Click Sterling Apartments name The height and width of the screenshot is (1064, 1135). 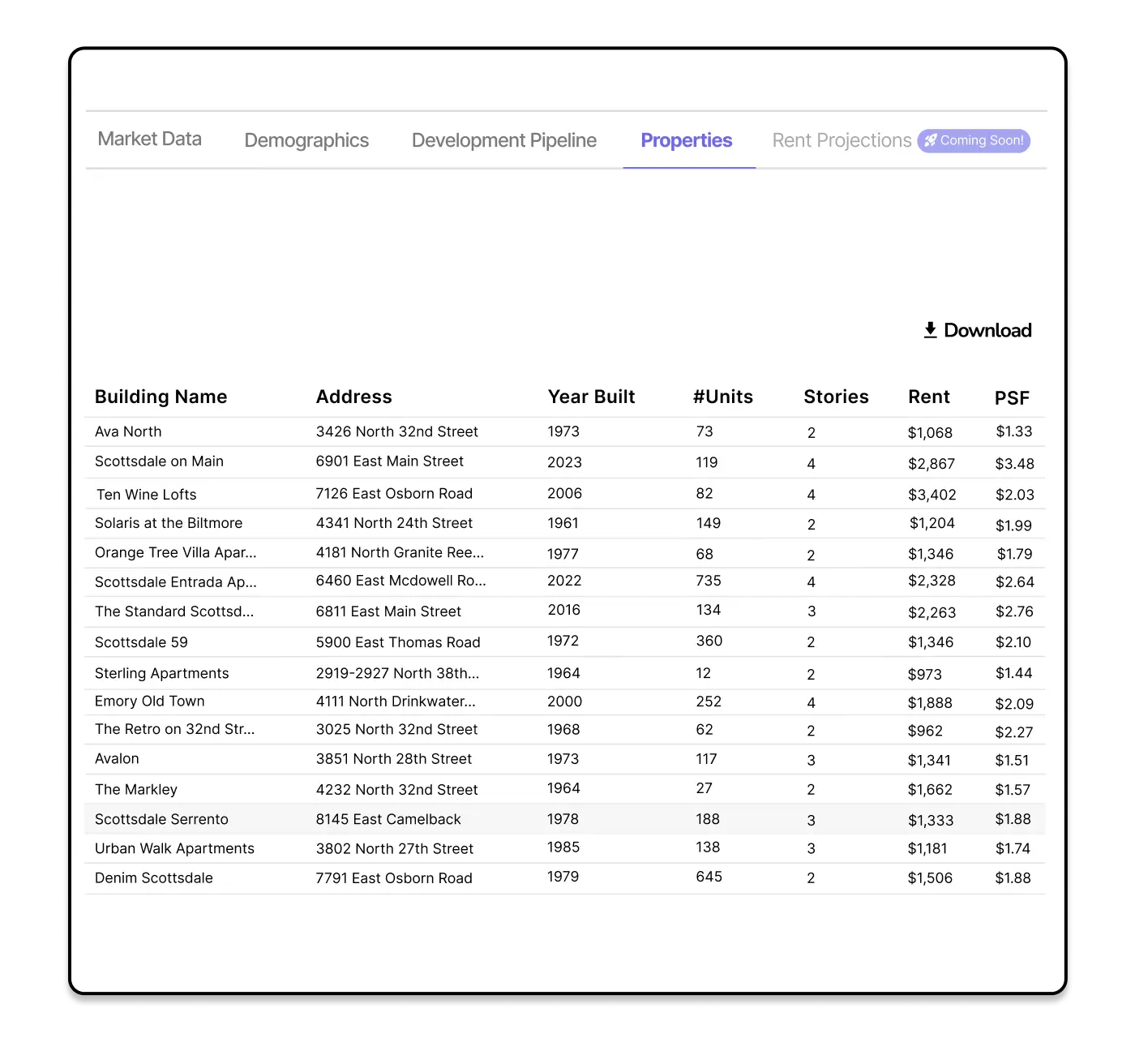point(162,673)
